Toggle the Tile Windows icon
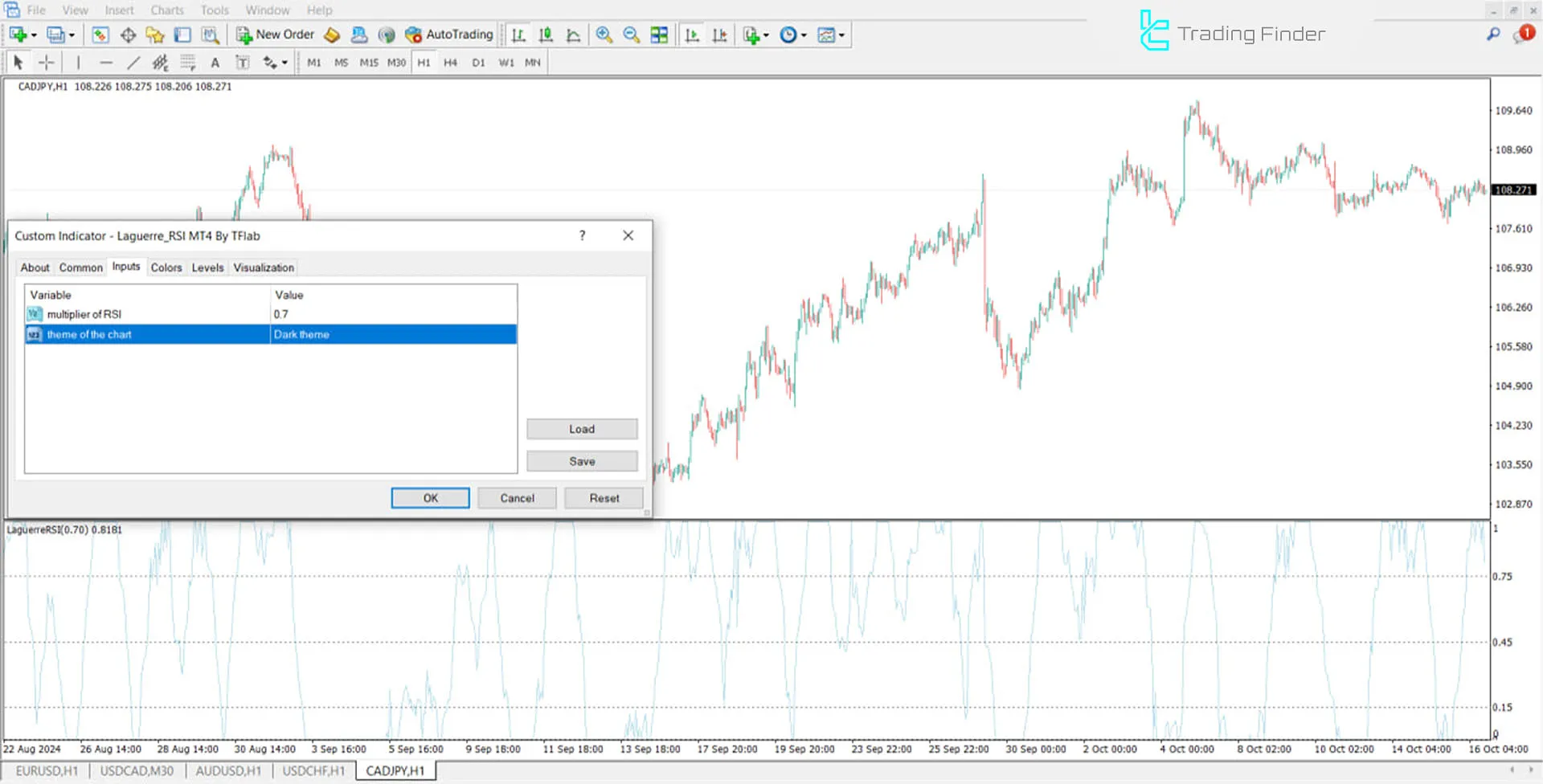Image resolution: width=1543 pixels, height=784 pixels. pyautogui.click(x=659, y=35)
